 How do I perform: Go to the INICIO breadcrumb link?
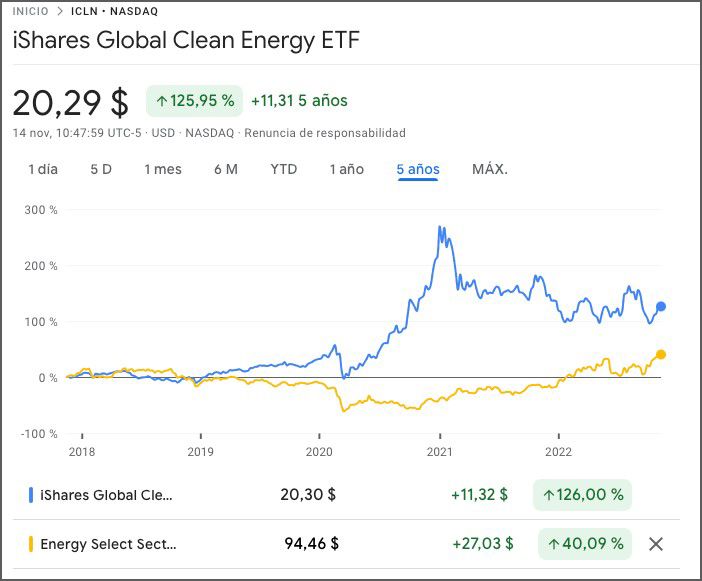31,12
